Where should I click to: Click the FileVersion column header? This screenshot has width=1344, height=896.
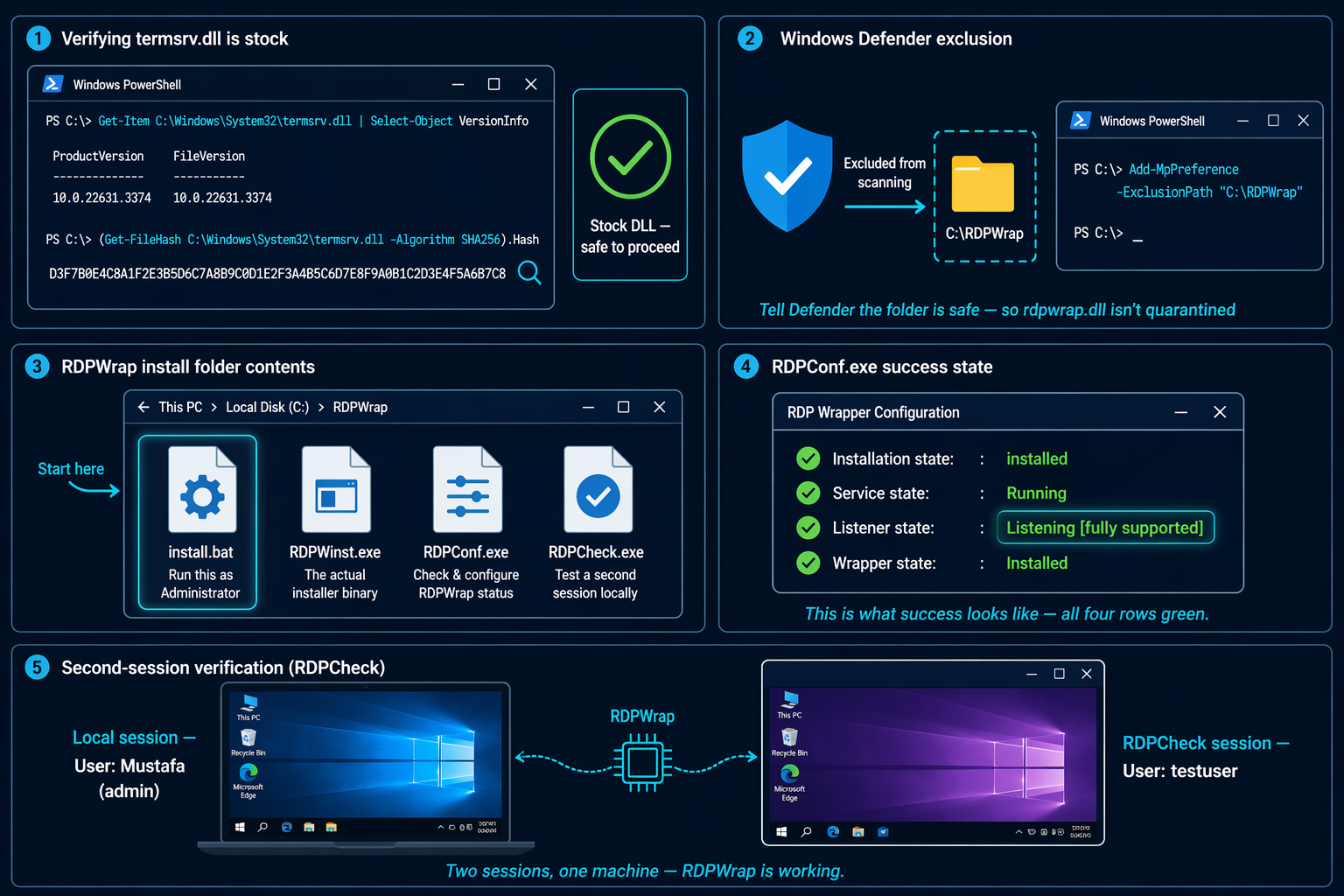pyautogui.click(x=209, y=156)
